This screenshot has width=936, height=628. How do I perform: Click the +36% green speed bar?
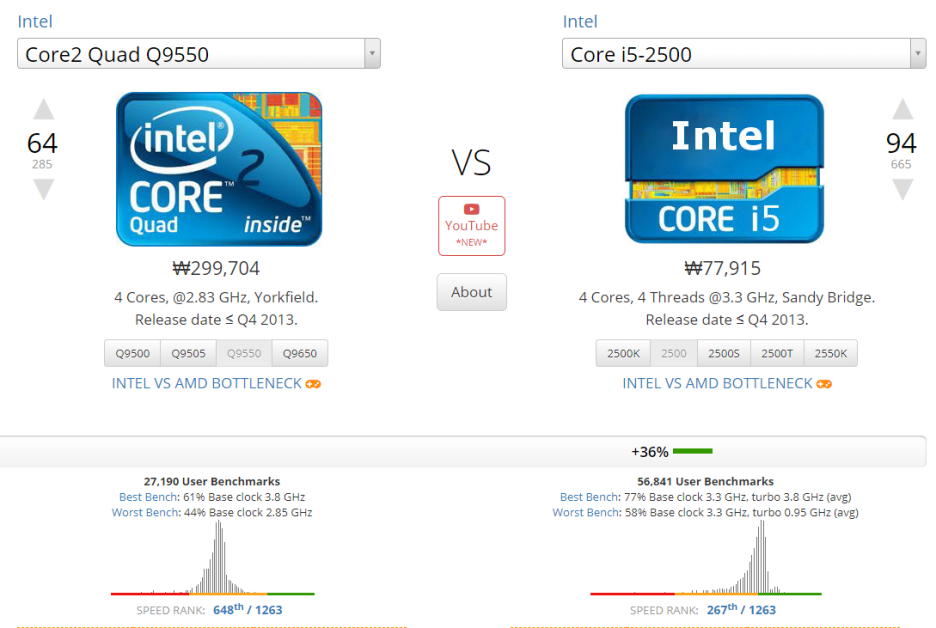click(692, 451)
